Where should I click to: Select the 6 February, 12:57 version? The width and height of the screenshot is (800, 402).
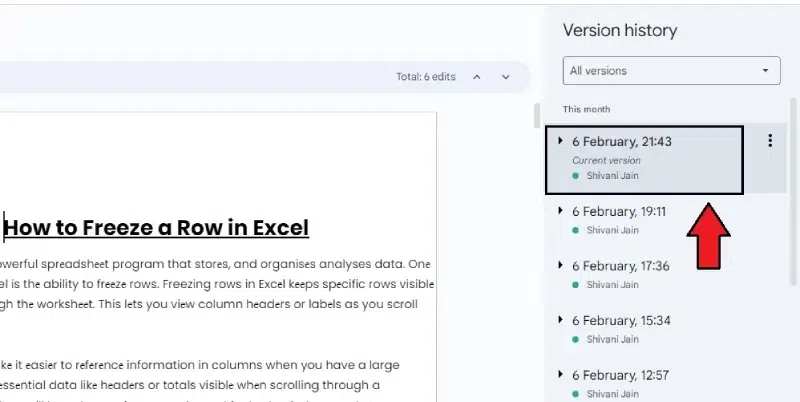click(620, 375)
